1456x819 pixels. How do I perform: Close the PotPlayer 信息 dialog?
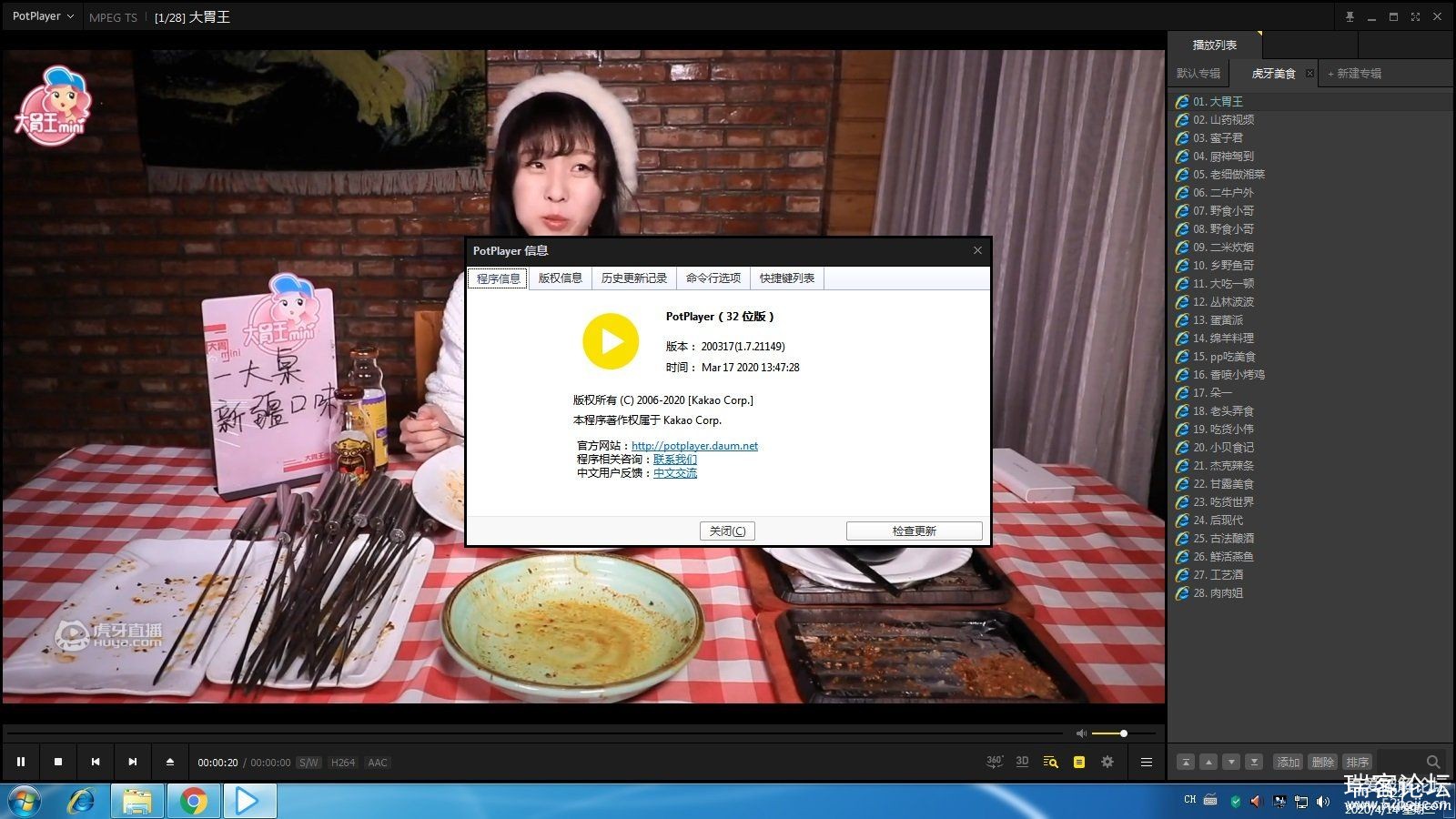[x=977, y=250]
